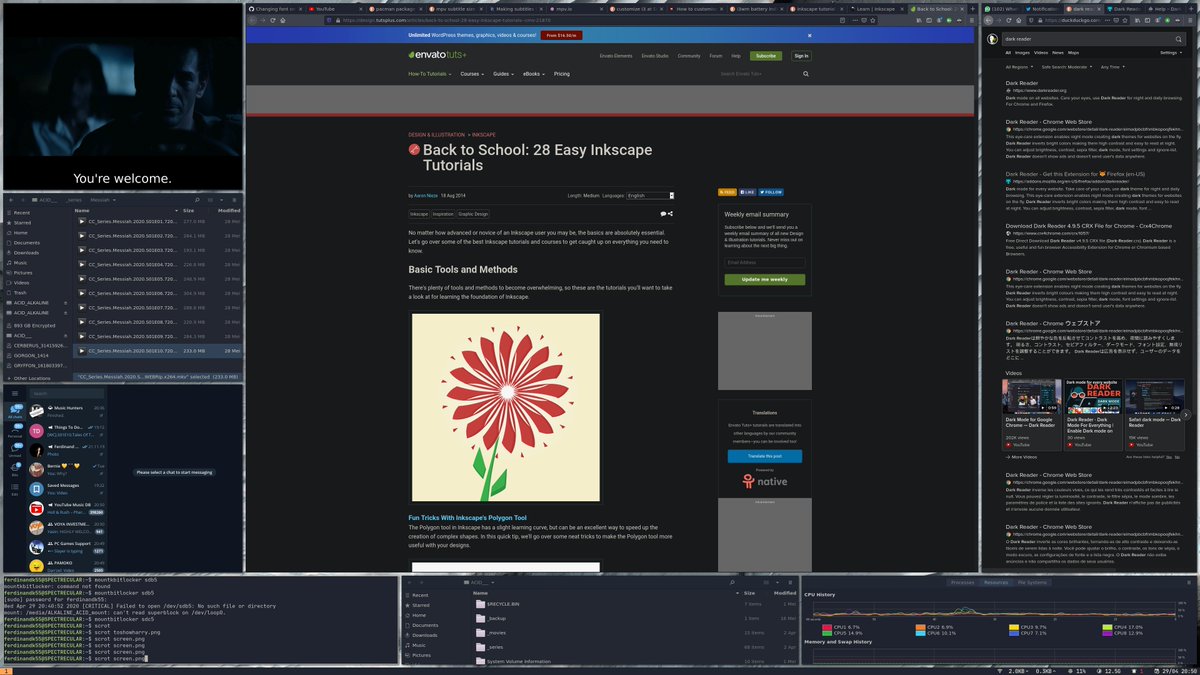Switch to the File Systems tab in System Monitor
The height and width of the screenshot is (675, 1200).
tap(1033, 583)
